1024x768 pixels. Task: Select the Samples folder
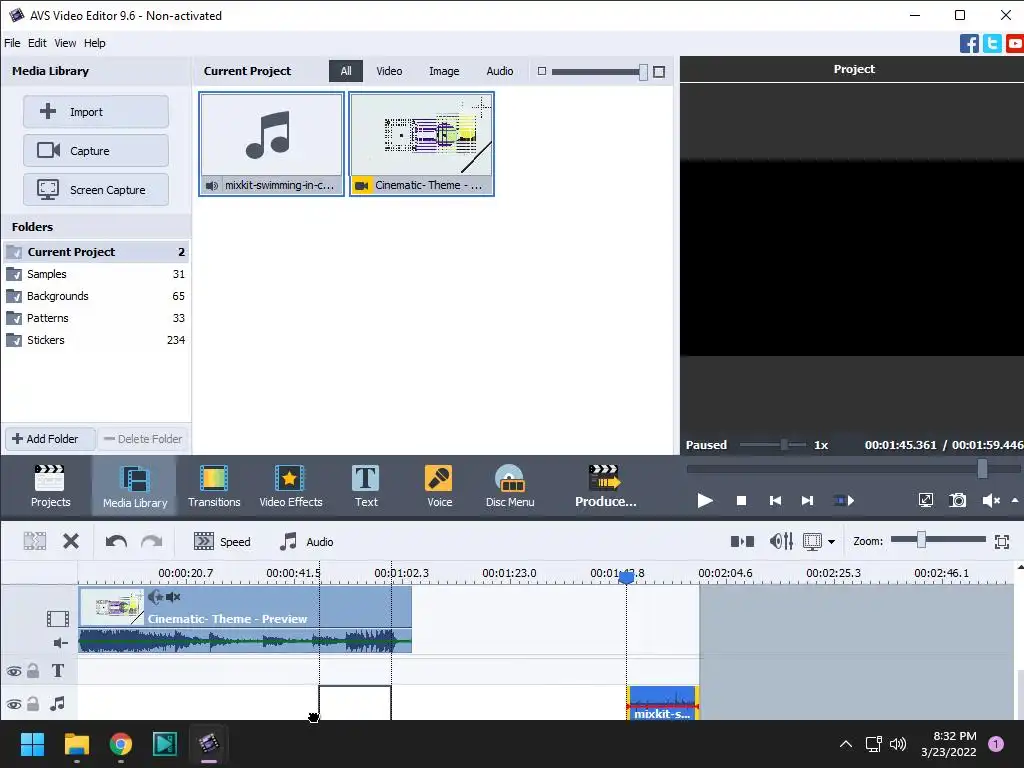[x=95, y=274]
